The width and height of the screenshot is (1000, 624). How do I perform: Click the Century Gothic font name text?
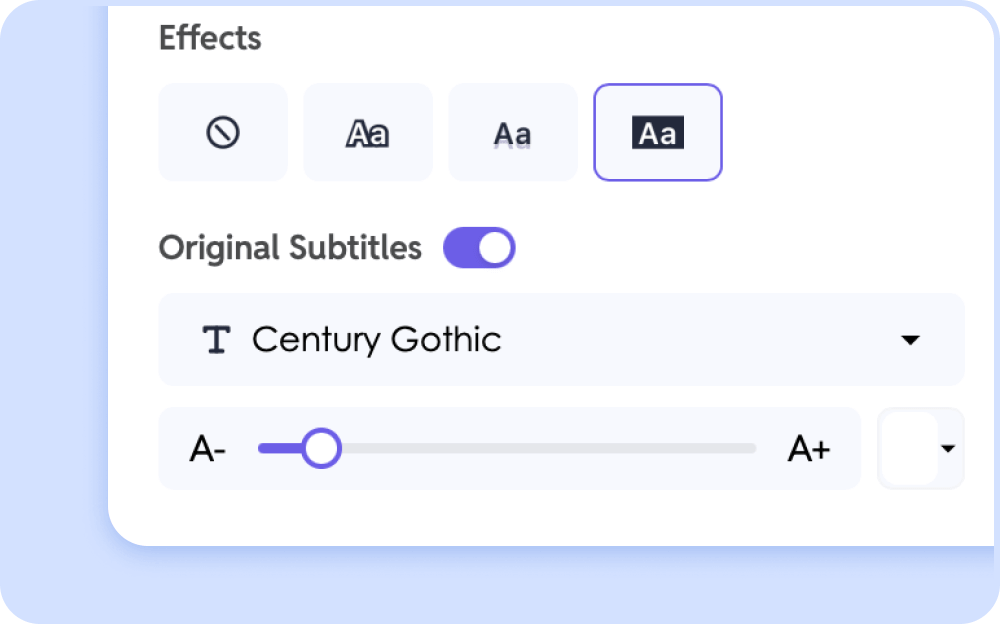376,340
